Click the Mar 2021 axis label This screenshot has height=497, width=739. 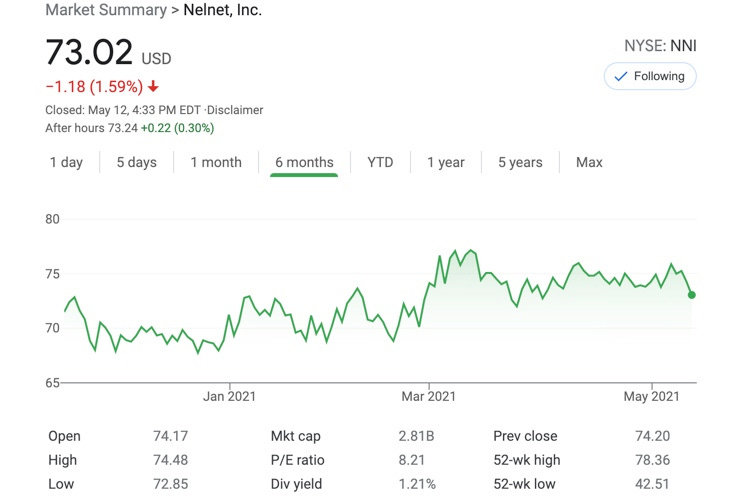click(x=429, y=397)
